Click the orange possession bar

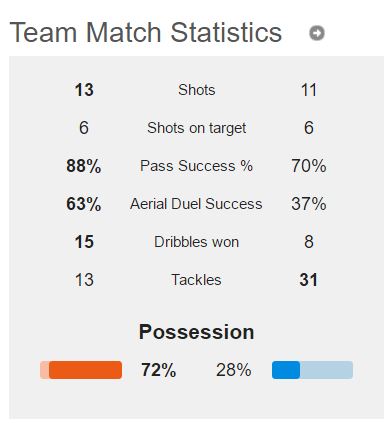point(81,370)
